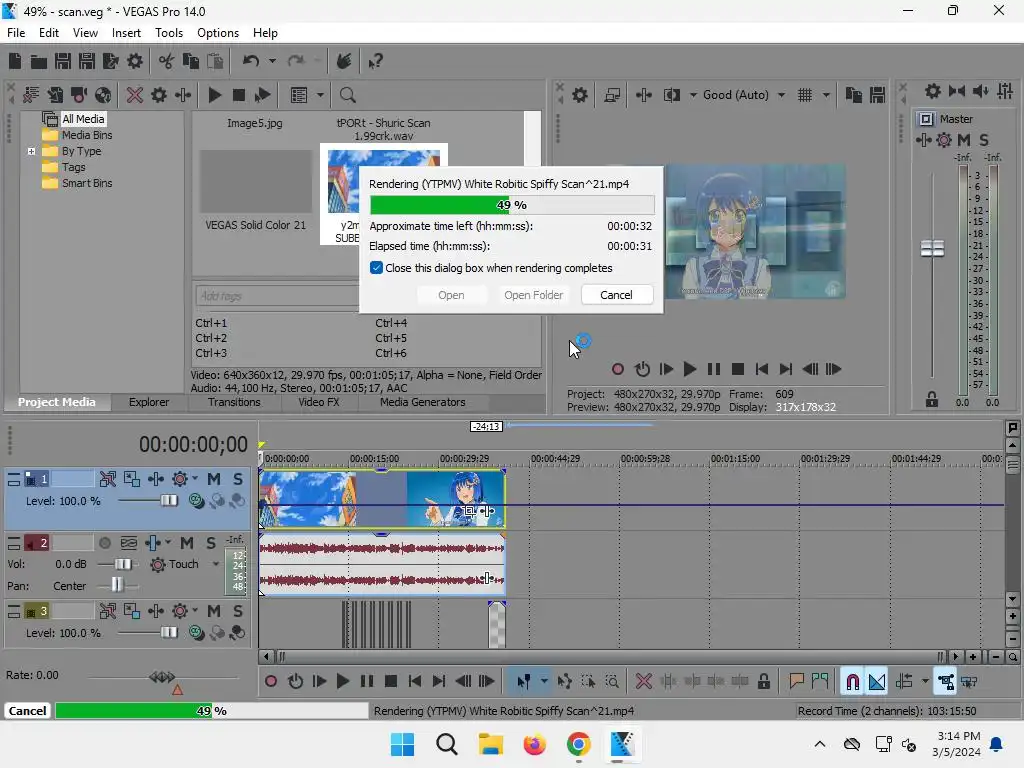Screen dimensions: 1024x768
Task: Click the New project icon in main toolbar
Action: (x=14, y=61)
